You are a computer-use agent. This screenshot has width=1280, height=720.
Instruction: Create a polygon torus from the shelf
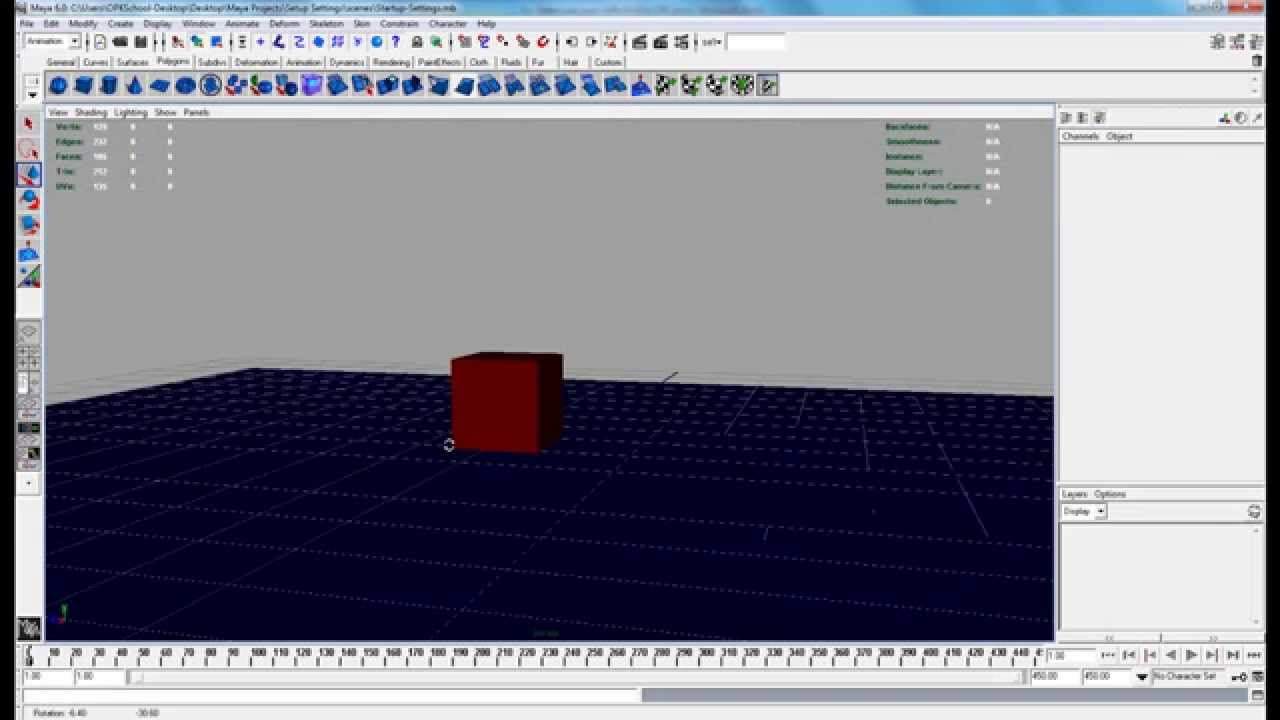185,86
